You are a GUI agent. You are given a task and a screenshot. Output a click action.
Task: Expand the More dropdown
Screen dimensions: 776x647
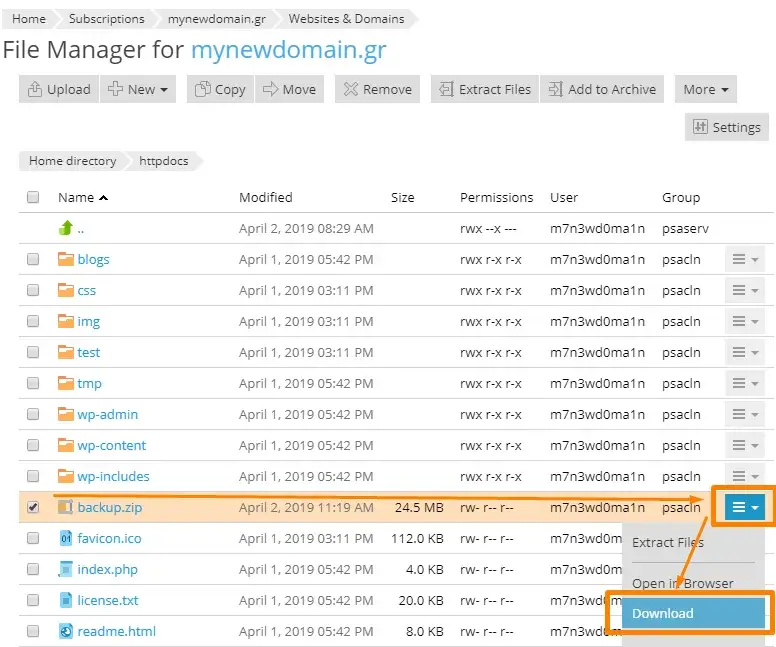(706, 89)
